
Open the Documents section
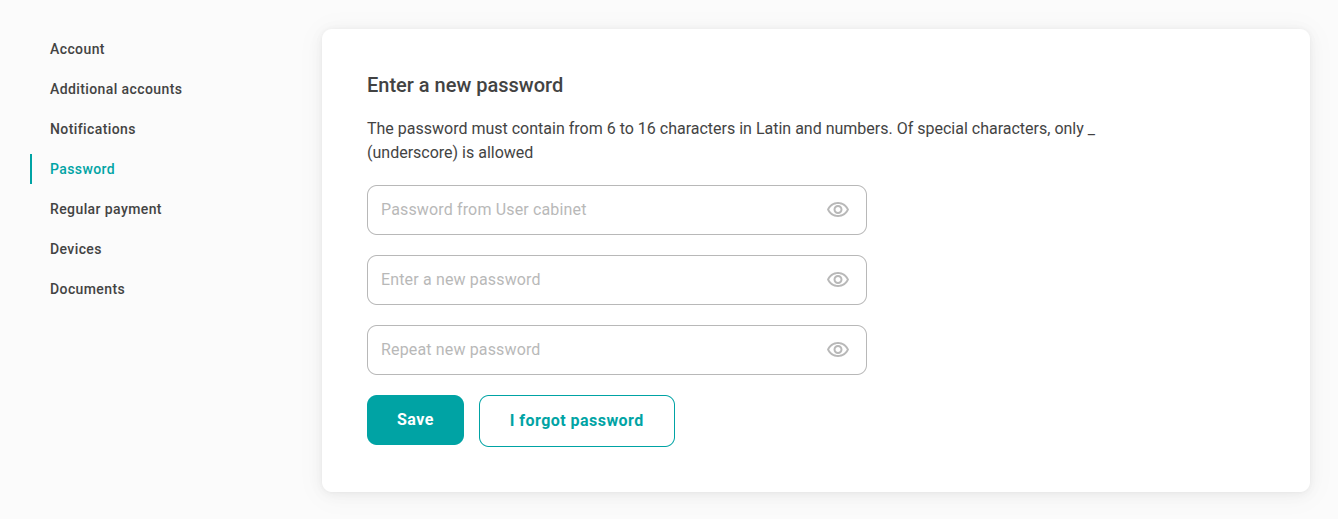[87, 289]
